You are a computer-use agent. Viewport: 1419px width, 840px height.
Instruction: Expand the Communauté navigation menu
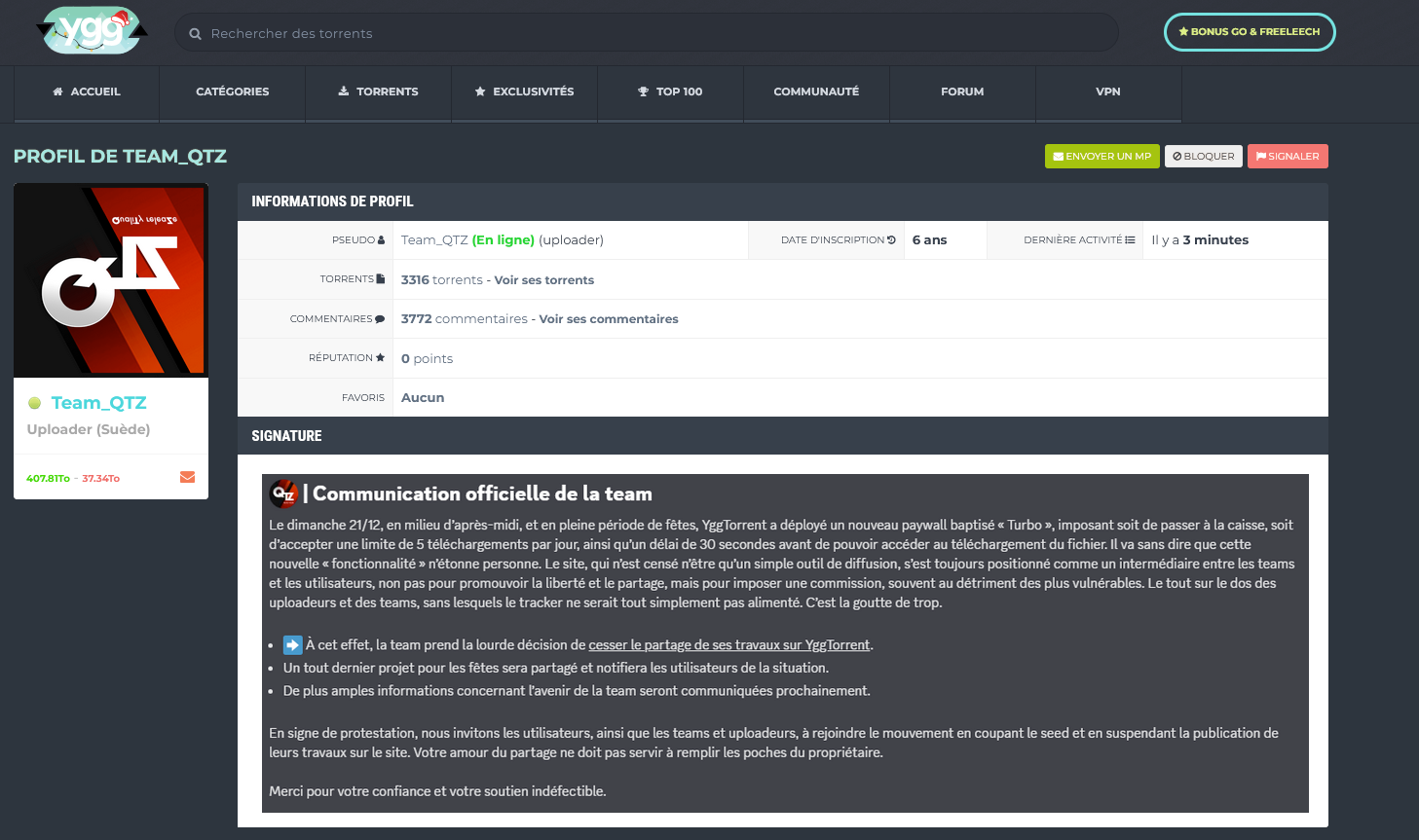816,91
